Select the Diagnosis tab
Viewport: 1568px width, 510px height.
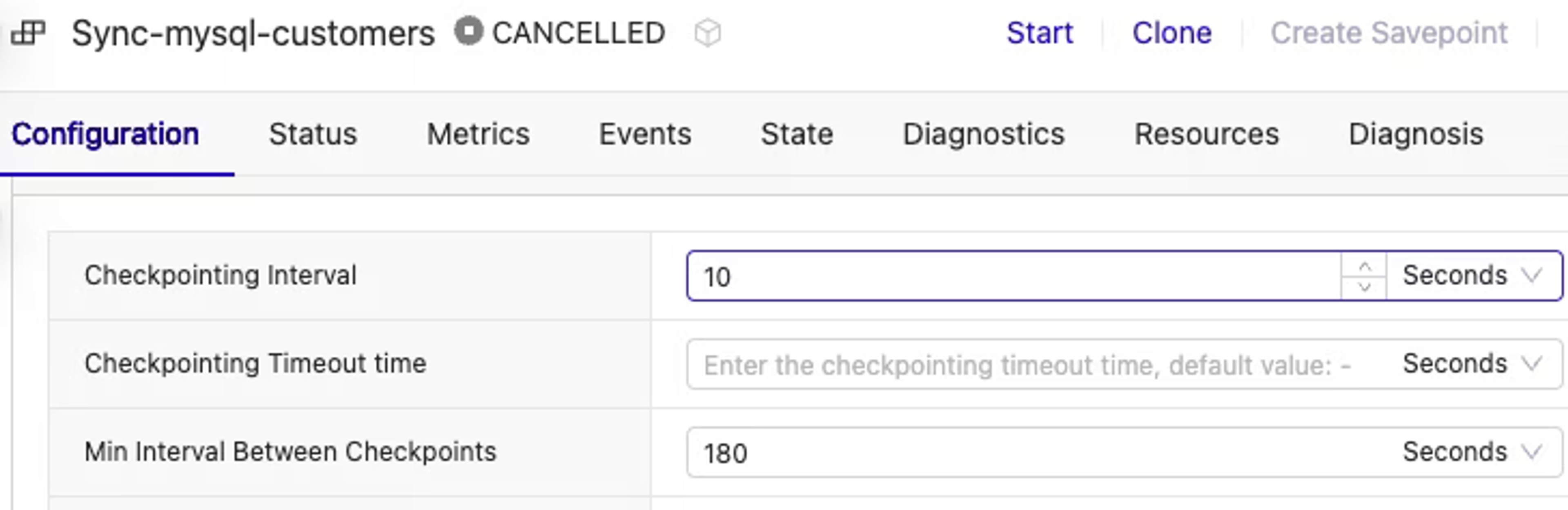point(1416,134)
